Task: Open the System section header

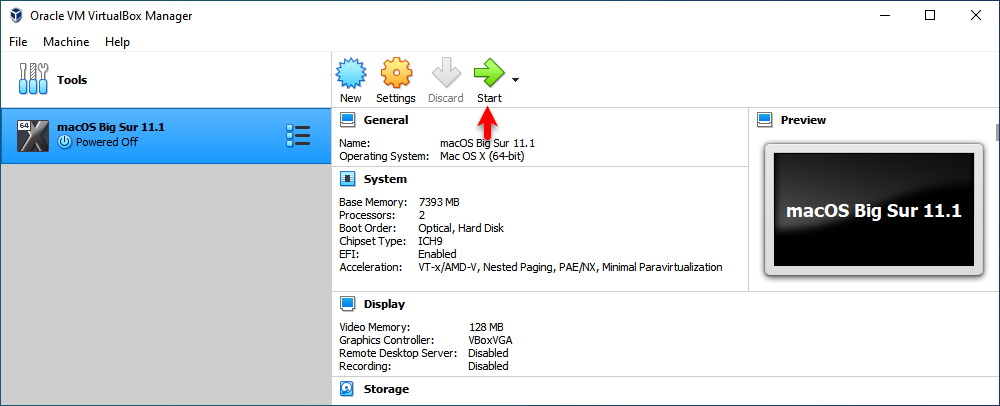Action: pos(385,179)
